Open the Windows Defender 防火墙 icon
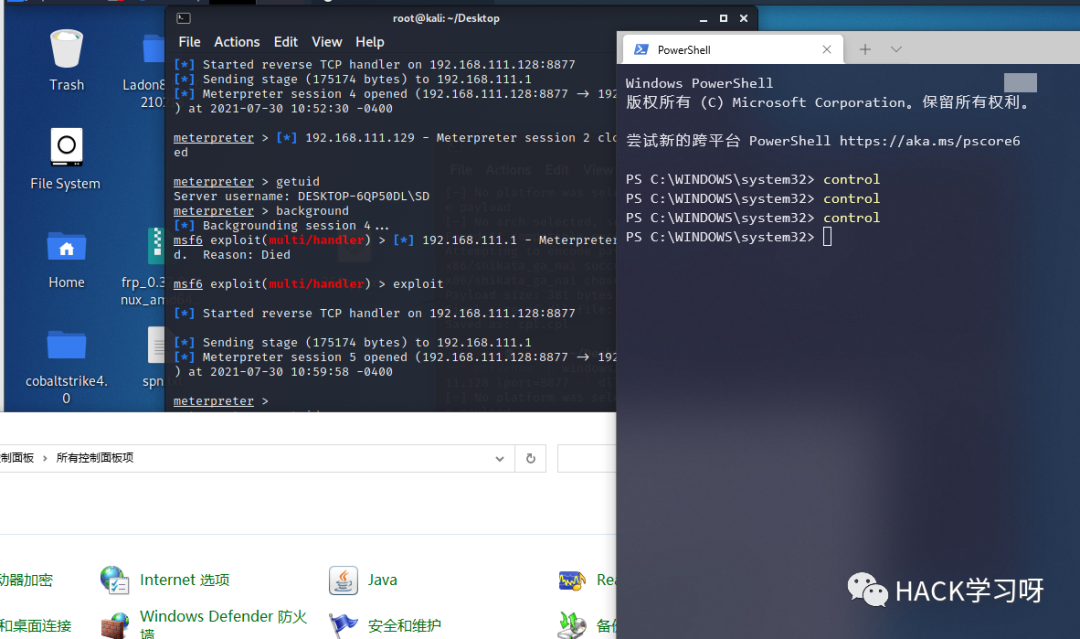 114,625
